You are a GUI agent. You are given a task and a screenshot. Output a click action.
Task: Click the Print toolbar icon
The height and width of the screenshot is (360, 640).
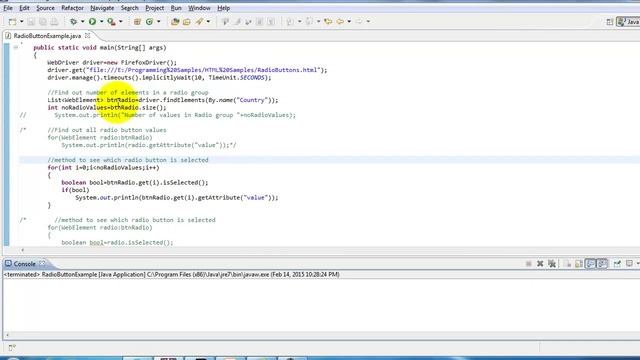point(54,22)
